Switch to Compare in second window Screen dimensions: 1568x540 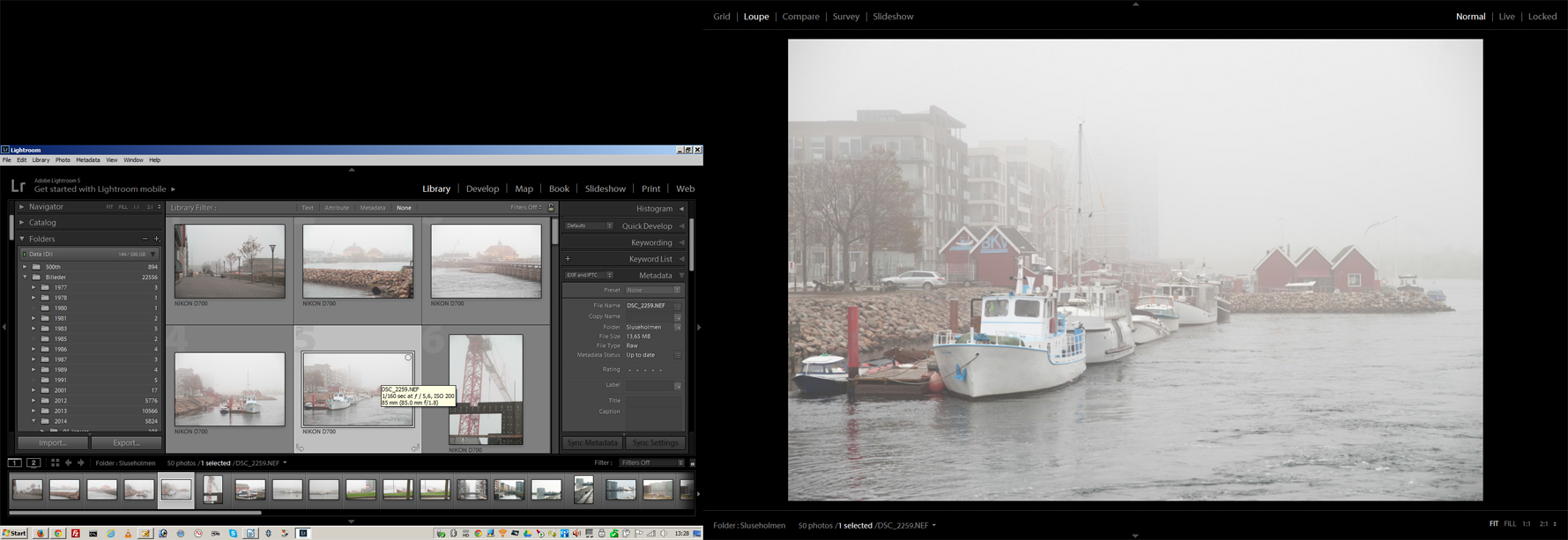(800, 17)
